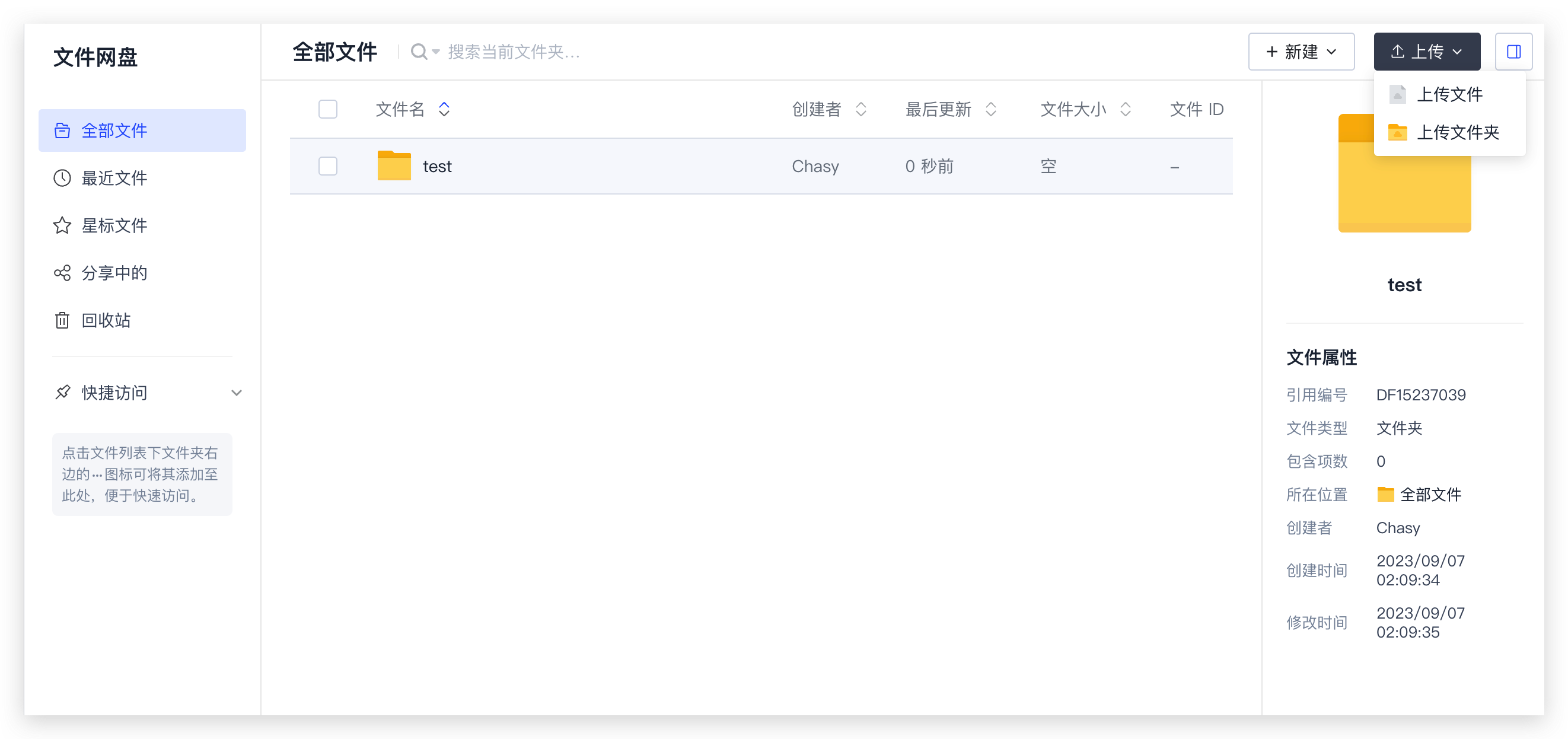This screenshot has width=1568, height=739.
Task: Click the quick access hint text box
Action: click(142, 474)
